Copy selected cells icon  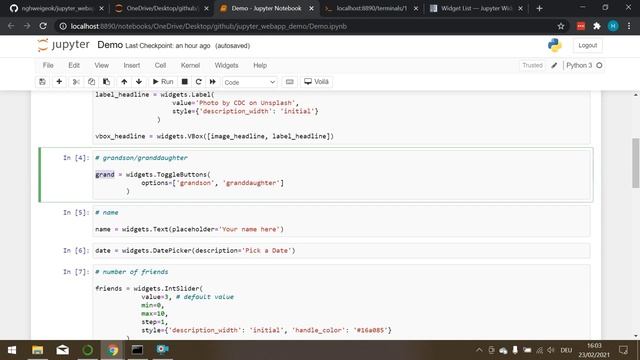[91, 82]
